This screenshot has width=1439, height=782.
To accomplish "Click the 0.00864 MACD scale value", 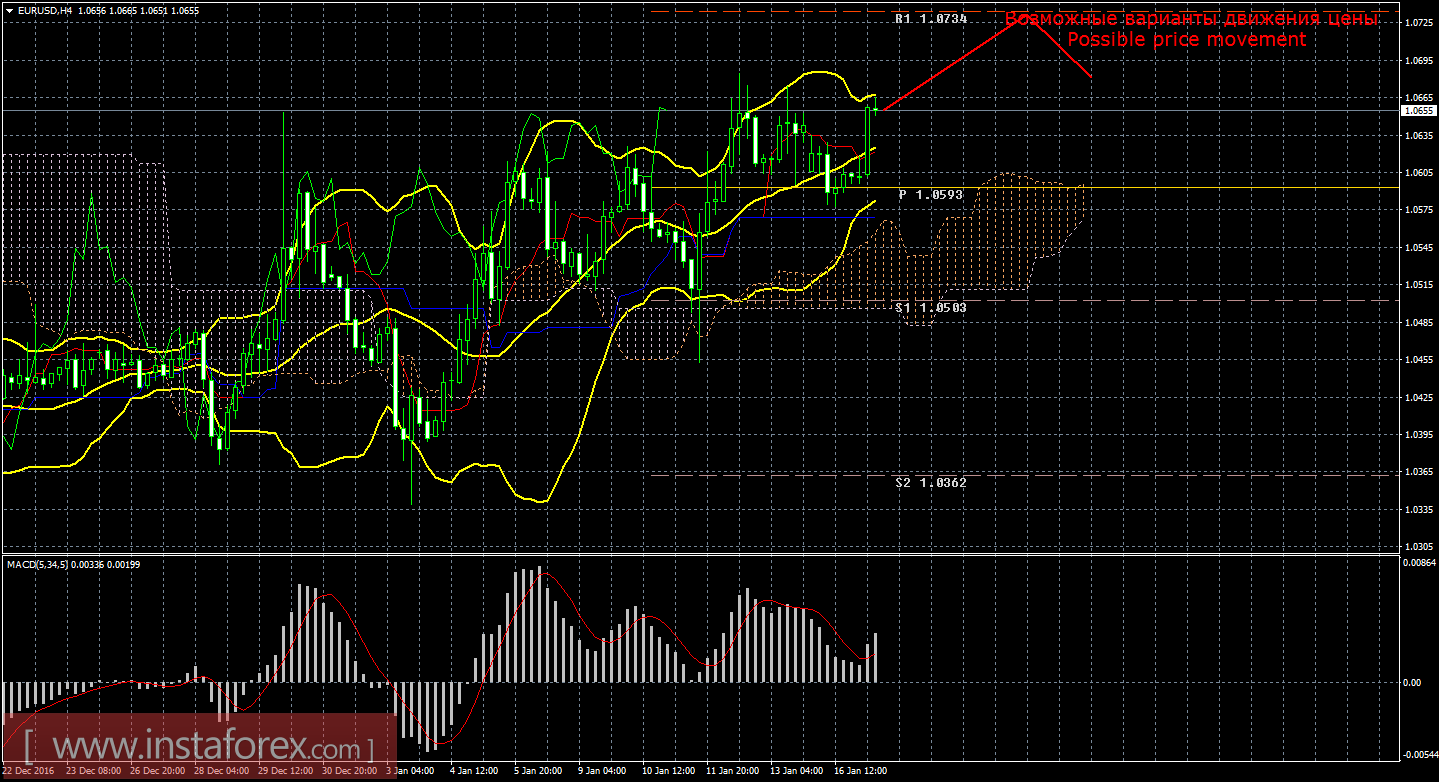I will point(1420,565).
